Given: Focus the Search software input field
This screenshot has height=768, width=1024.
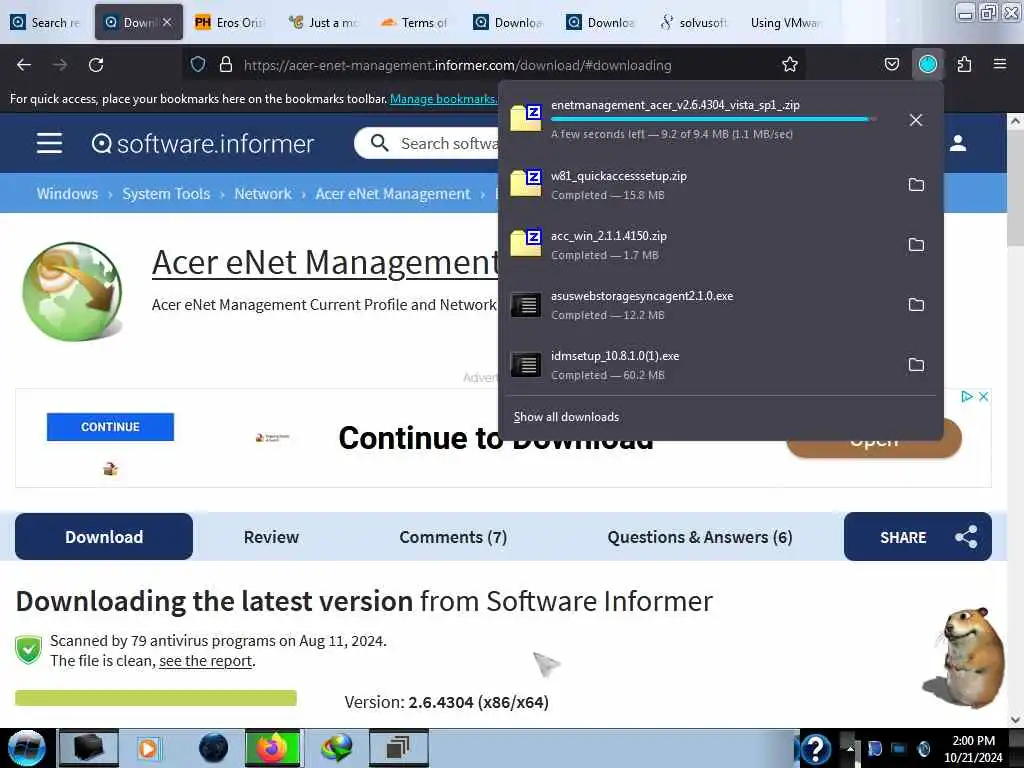Looking at the screenshot, I should pyautogui.click(x=449, y=143).
